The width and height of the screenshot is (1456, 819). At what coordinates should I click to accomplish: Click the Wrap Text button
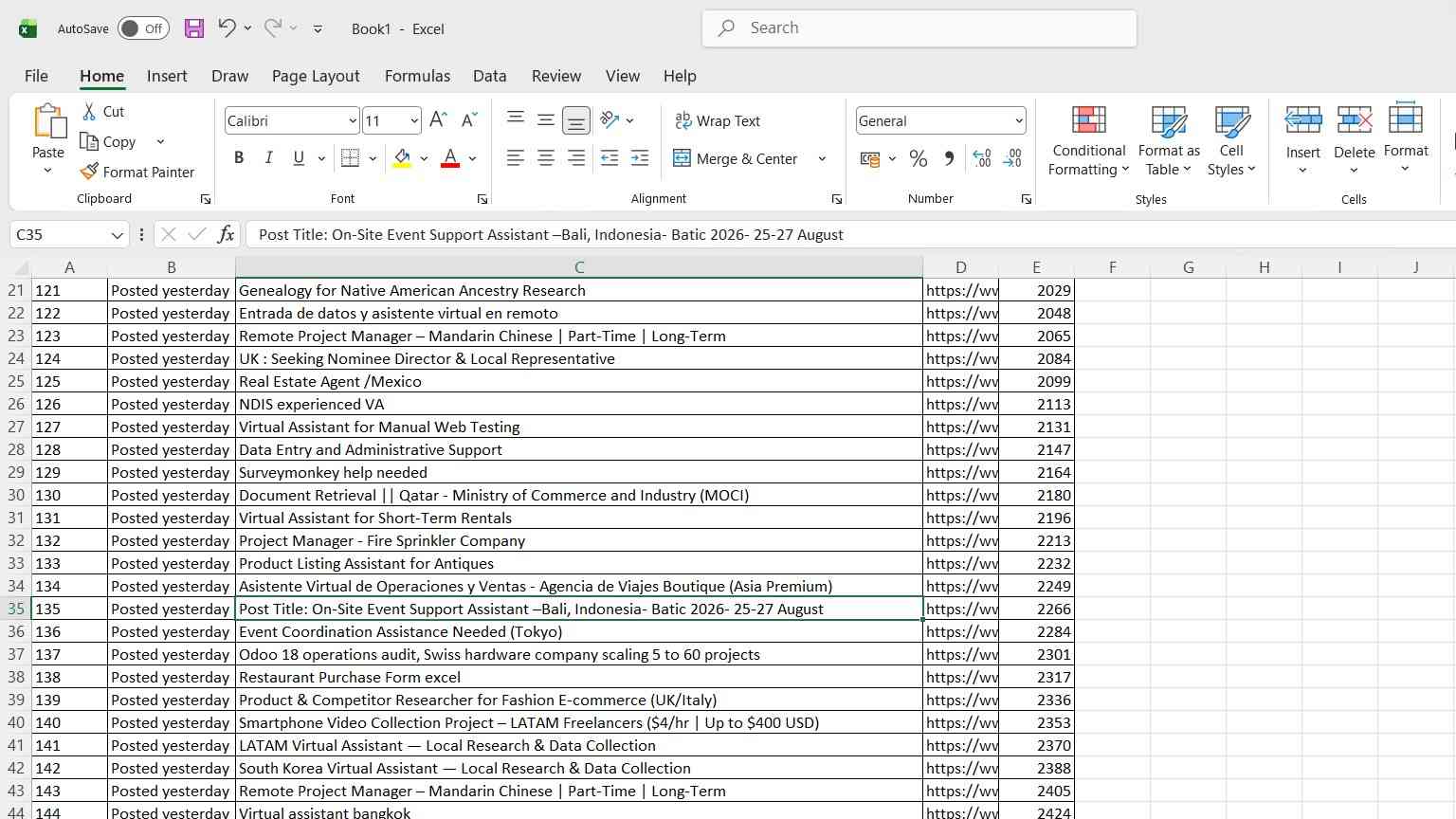pyautogui.click(x=718, y=120)
